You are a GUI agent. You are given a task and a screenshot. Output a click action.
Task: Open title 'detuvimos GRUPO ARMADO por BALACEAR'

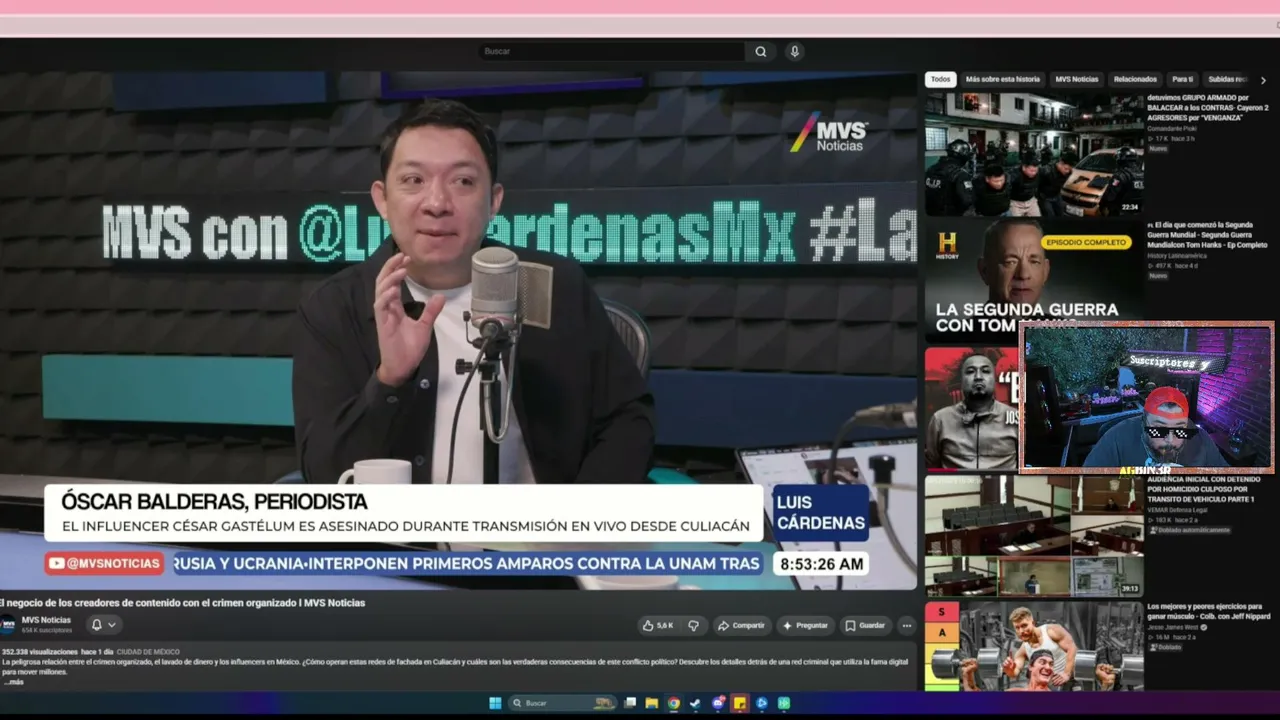(1207, 107)
